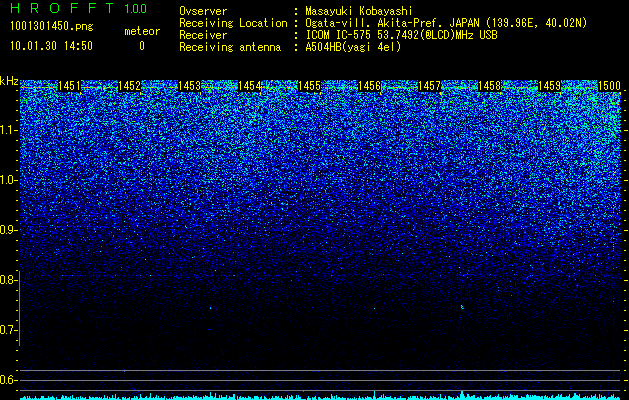This screenshot has height=400, width=629.
Task: Click the date stamp 10.01.30 14:50
Action: [51, 46]
